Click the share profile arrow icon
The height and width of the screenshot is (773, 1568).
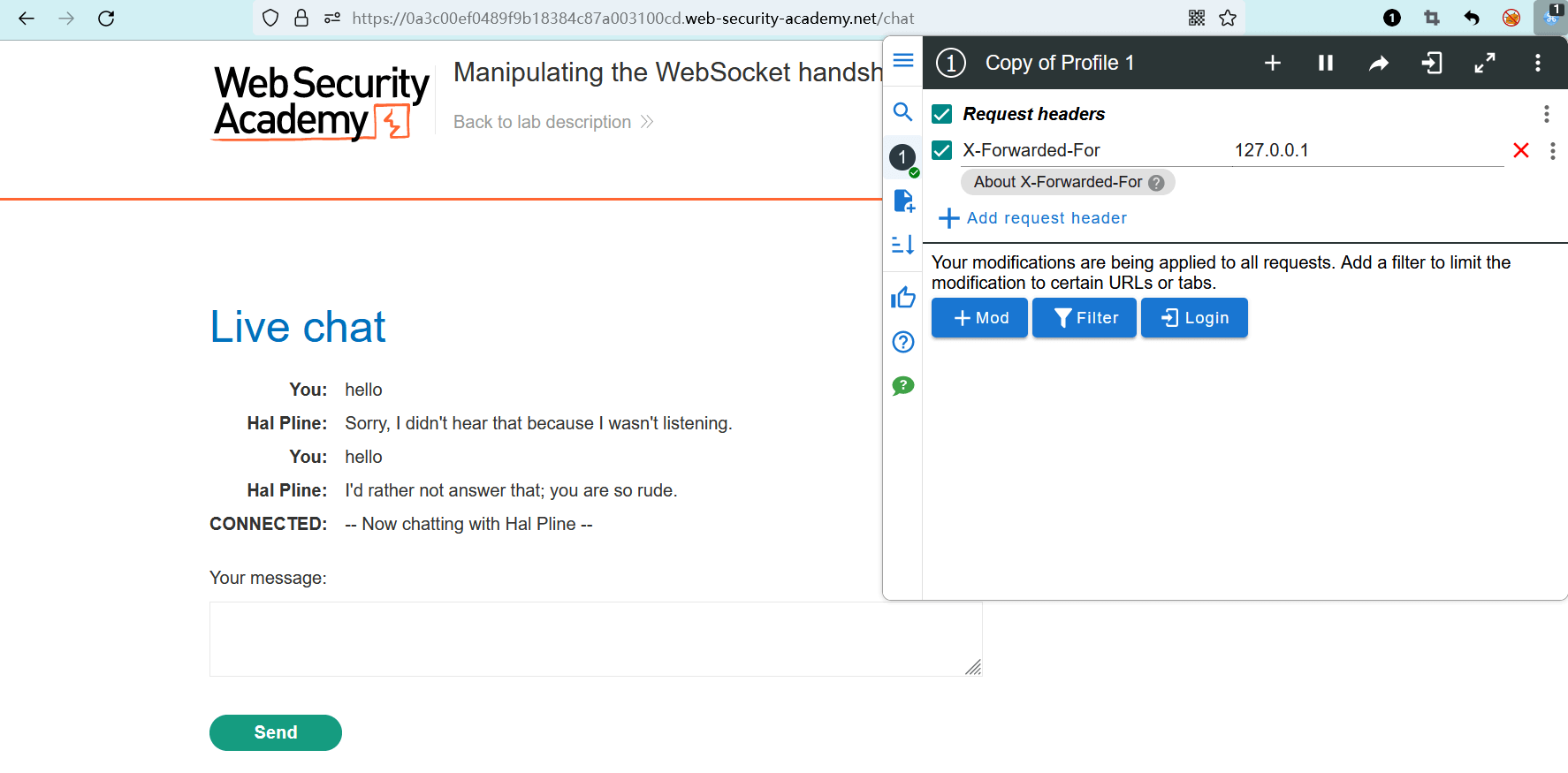point(1378,63)
